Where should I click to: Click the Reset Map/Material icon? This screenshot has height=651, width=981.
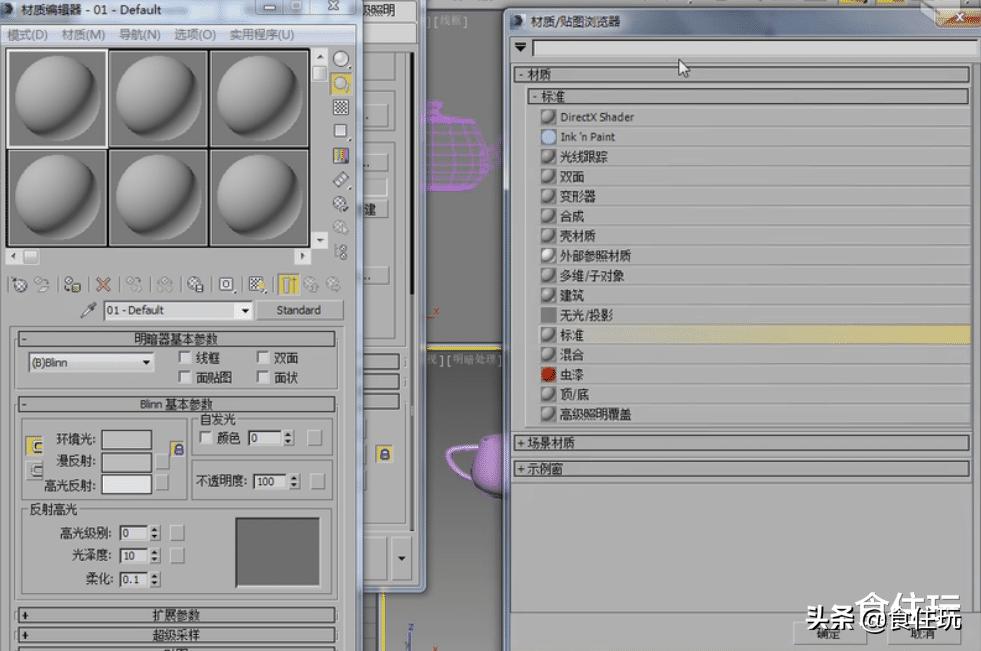[x=103, y=285]
